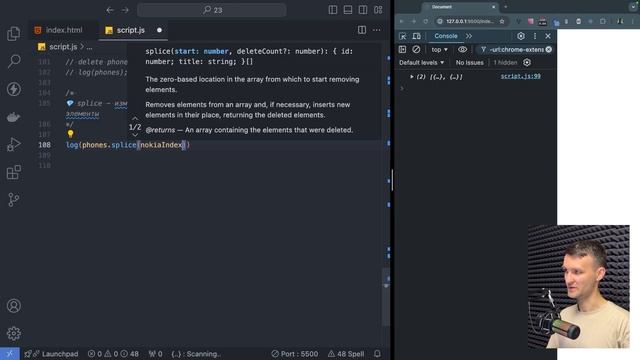This screenshot has height=360, width=640.
Task: Switch to the script.js tab
Action: 131,30
